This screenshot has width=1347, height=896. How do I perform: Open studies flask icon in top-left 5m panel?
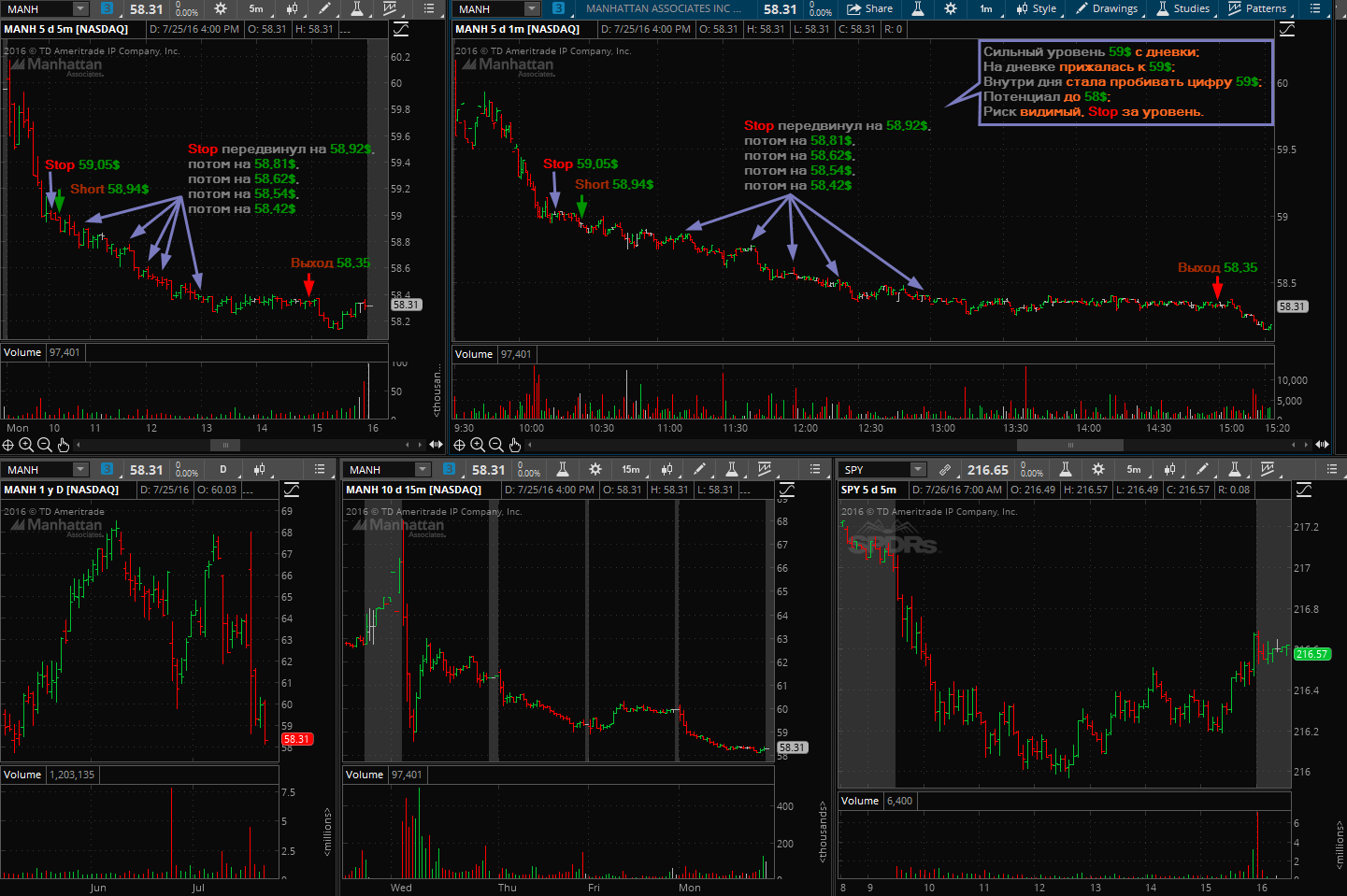(x=357, y=8)
